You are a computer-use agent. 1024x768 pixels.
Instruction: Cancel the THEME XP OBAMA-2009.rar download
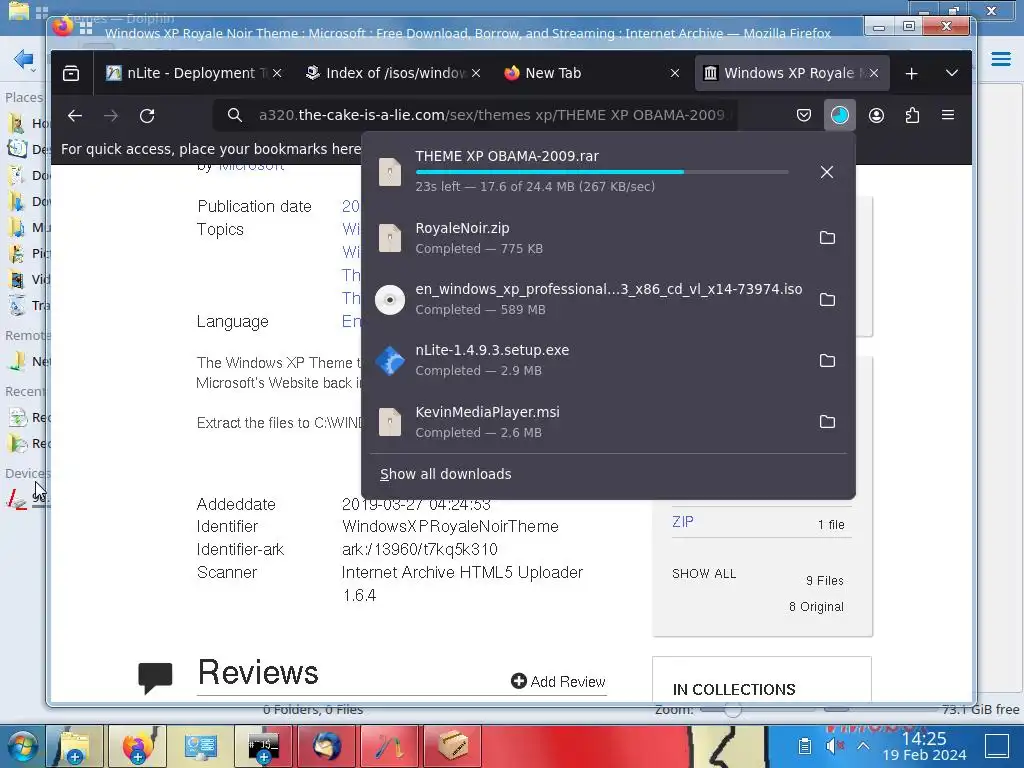(827, 172)
